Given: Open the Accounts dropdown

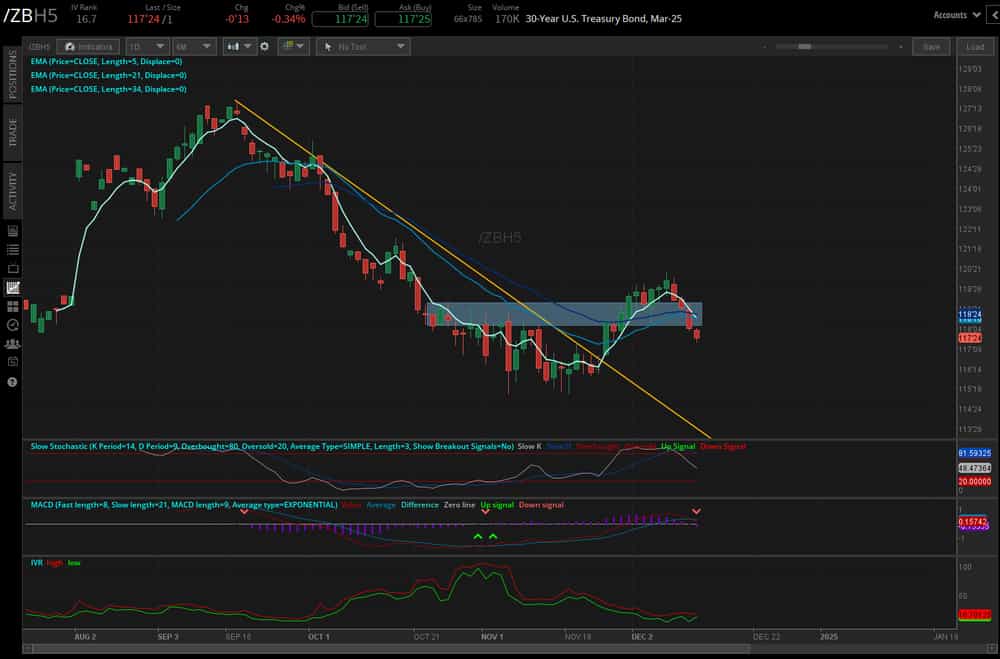Looking at the screenshot, I should [x=957, y=15].
